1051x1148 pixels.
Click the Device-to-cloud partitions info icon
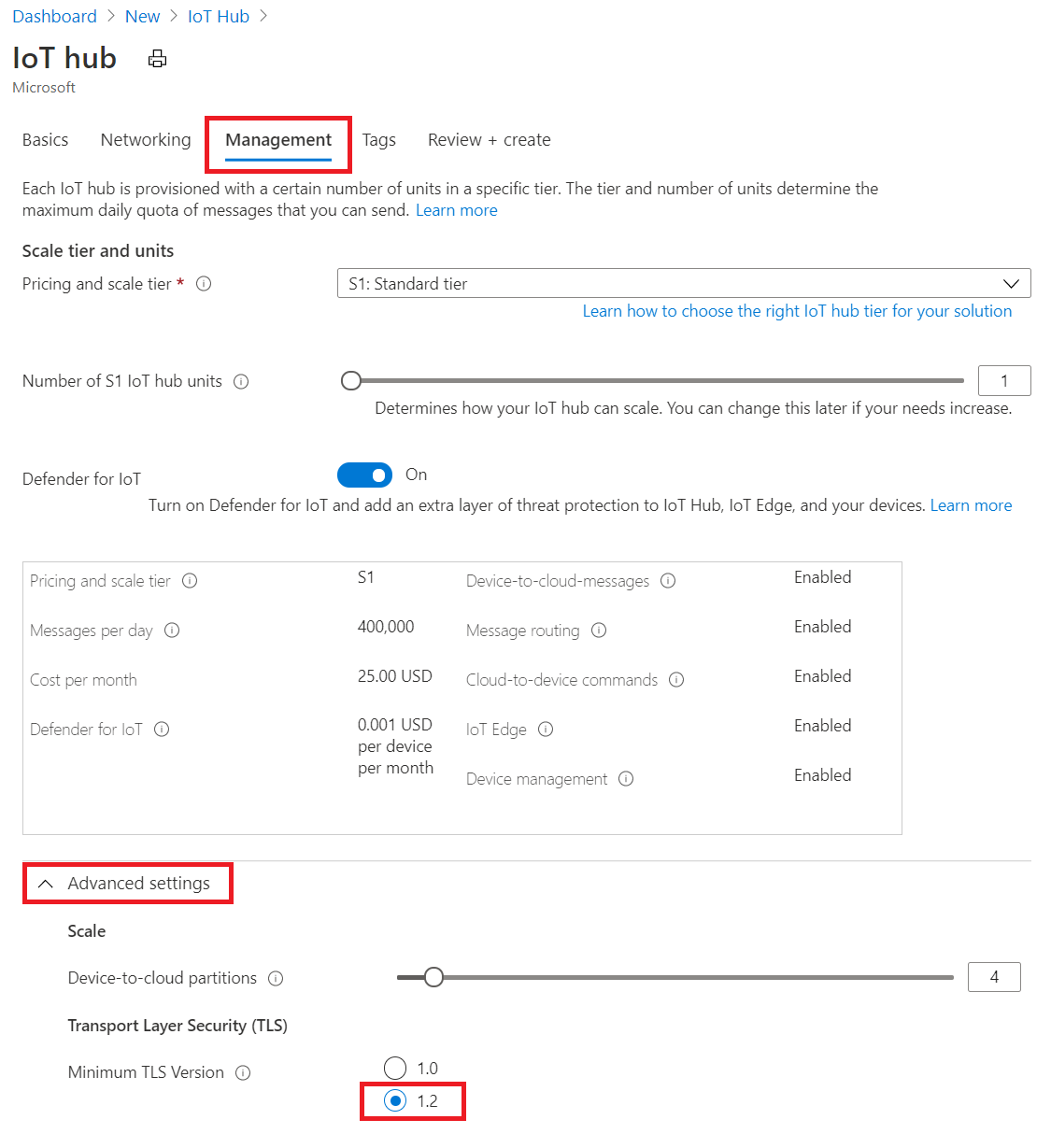pyautogui.click(x=276, y=978)
